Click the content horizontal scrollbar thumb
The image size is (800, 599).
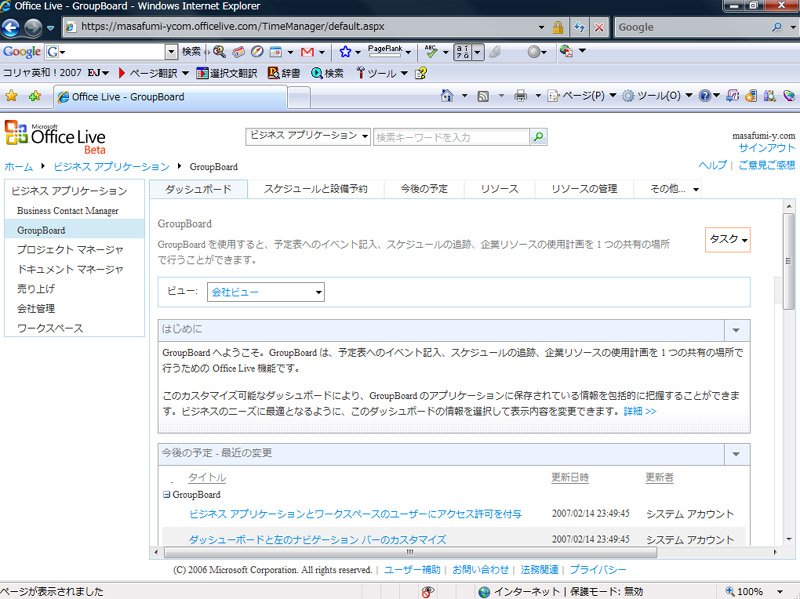coord(410,552)
